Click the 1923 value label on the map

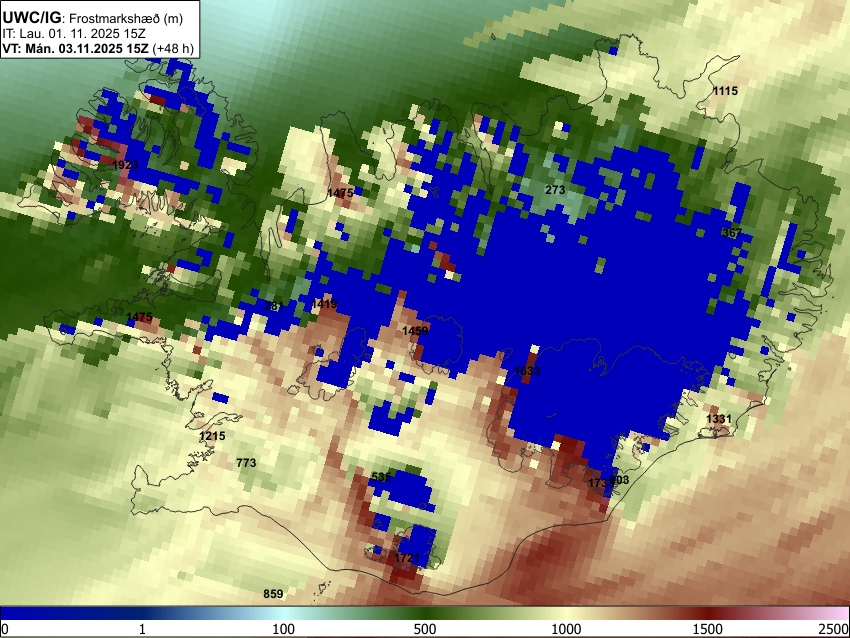pyautogui.click(x=125, y=165)
